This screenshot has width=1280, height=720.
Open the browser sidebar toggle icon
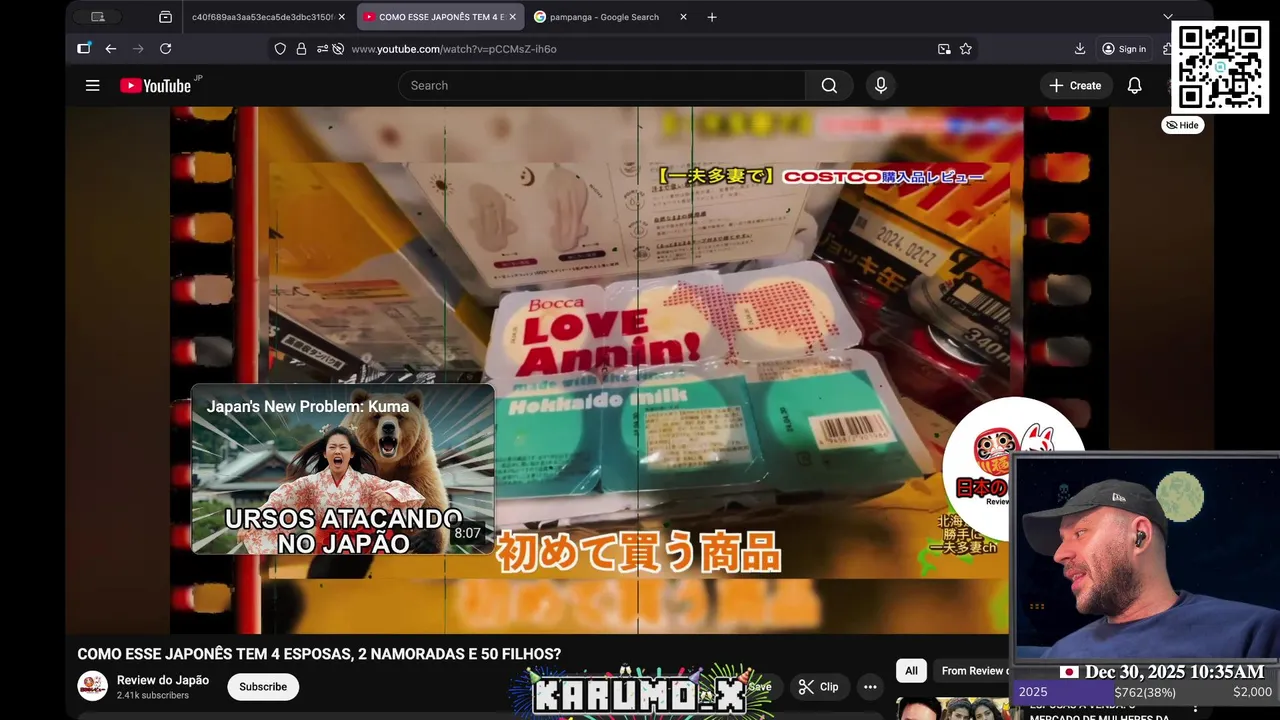click(84, 48)
